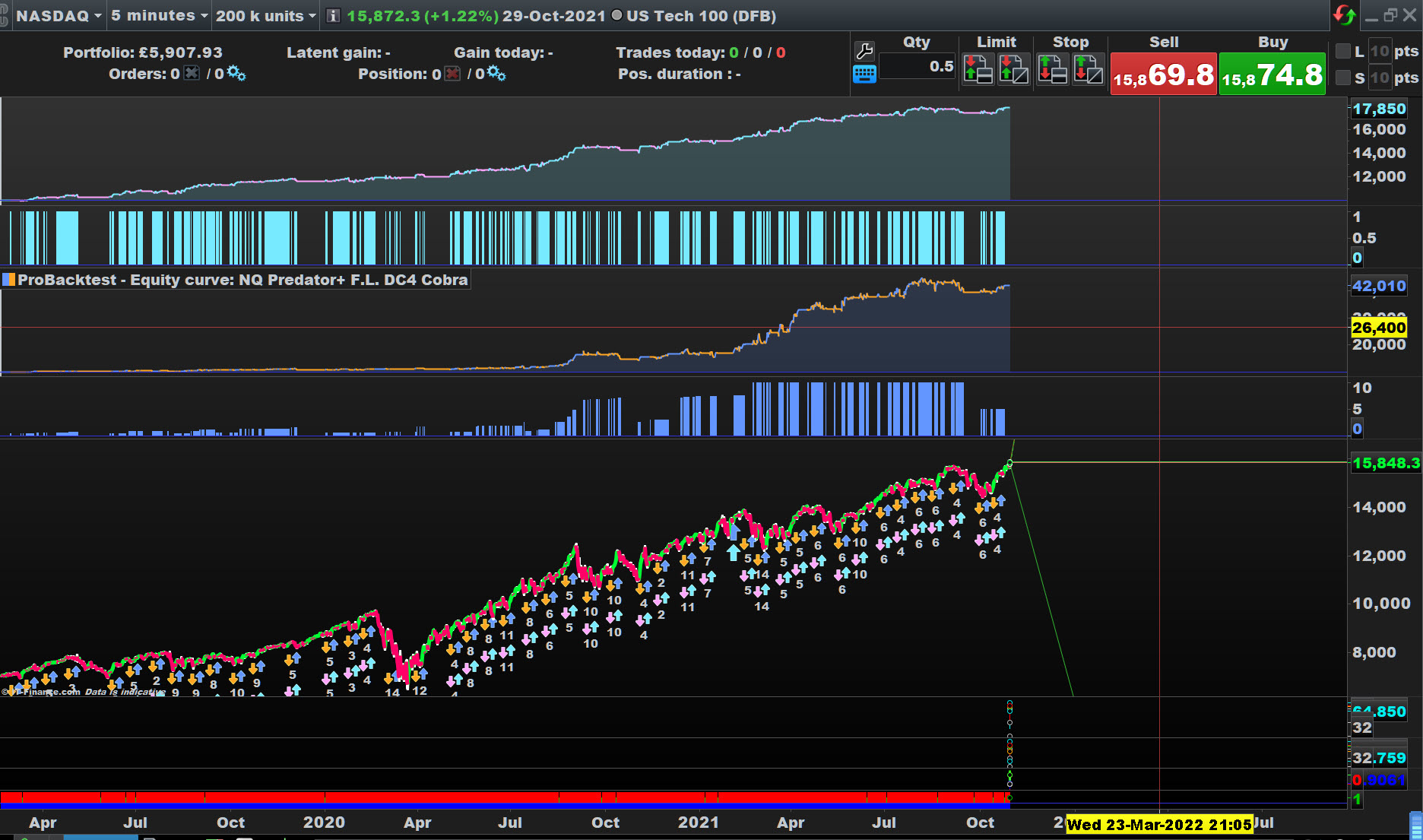Expand the 5 minutes timeframe dropdown
The width and height of the screenshot is (1423, 840).
click(x=159, y=16)
